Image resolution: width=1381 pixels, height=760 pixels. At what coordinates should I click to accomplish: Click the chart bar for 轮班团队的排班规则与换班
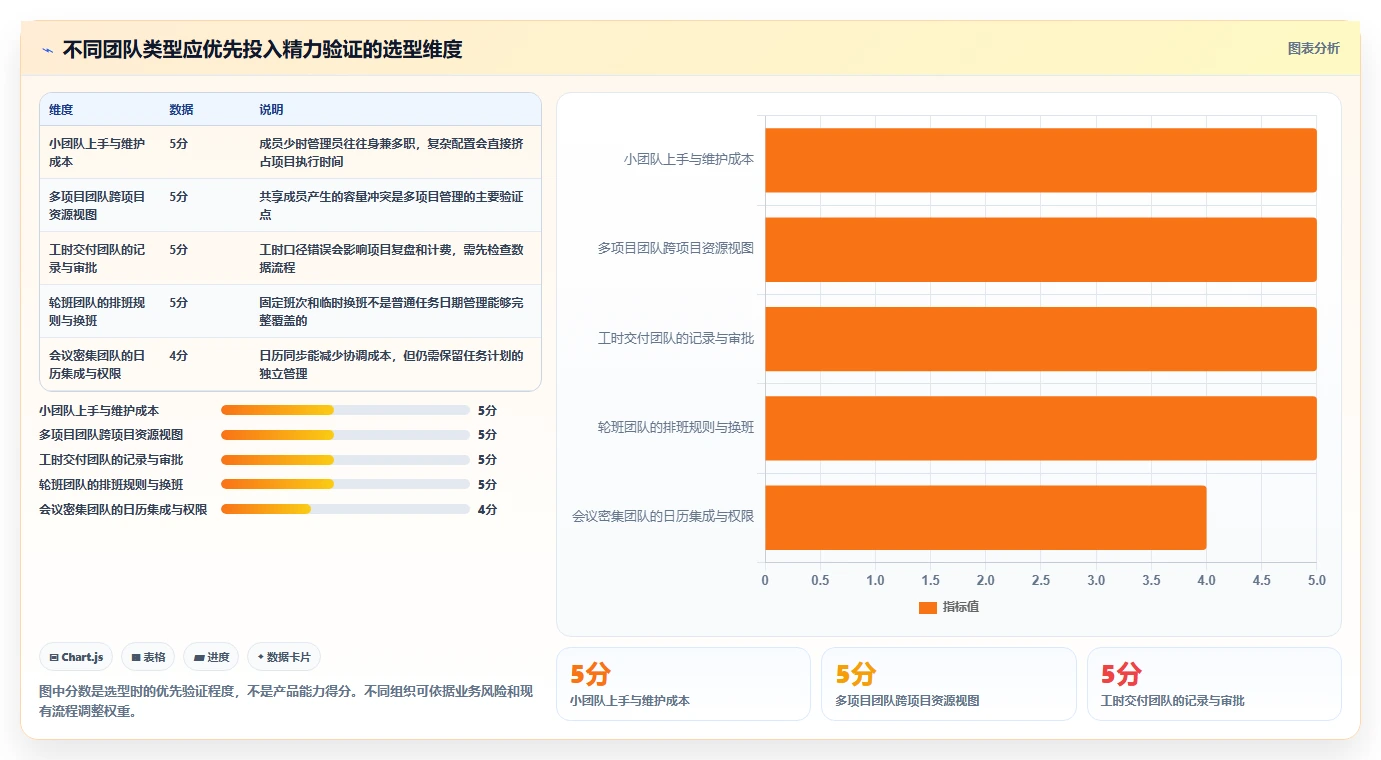click(x=1041, y=428)
